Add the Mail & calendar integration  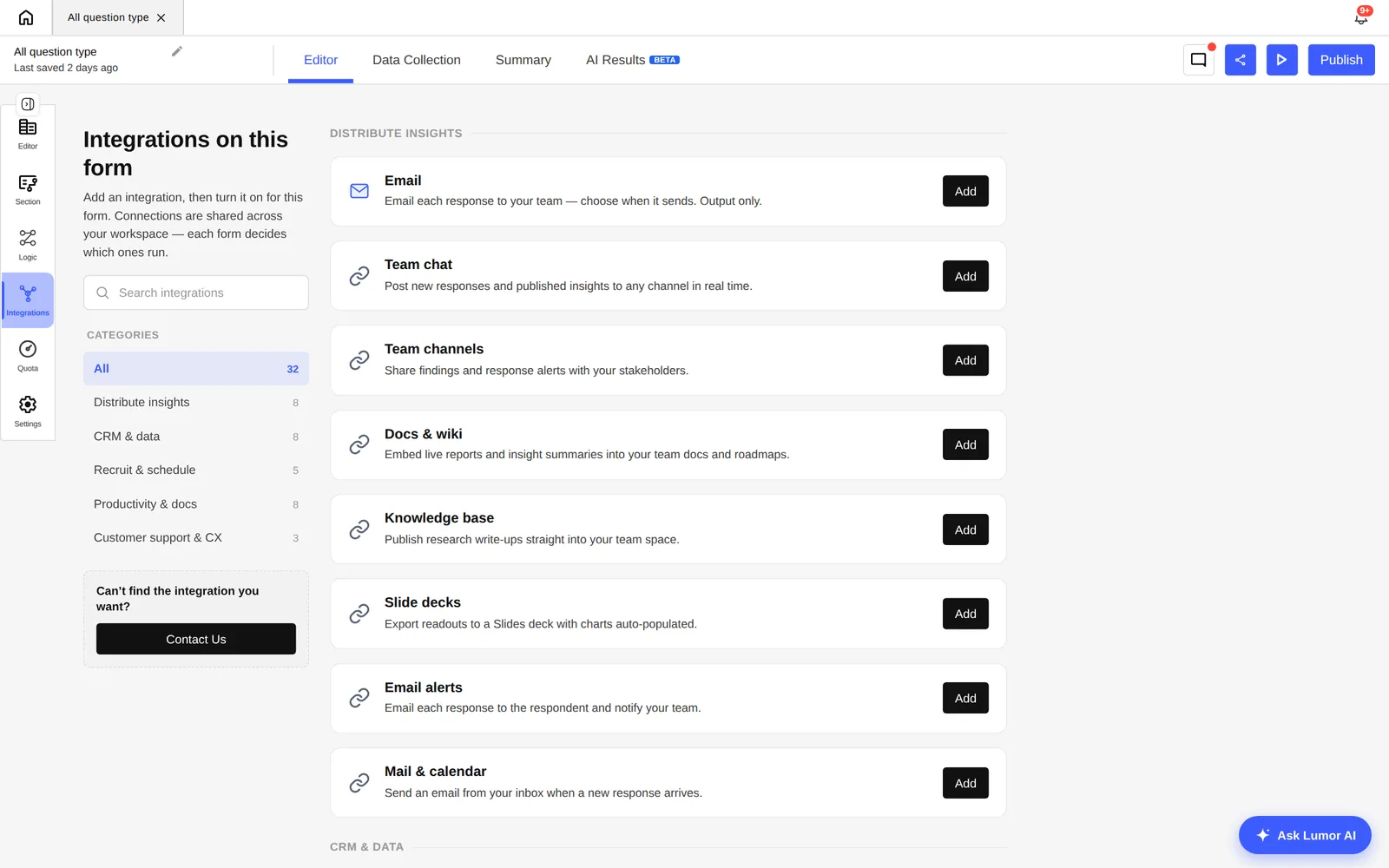tap(965, 783)
